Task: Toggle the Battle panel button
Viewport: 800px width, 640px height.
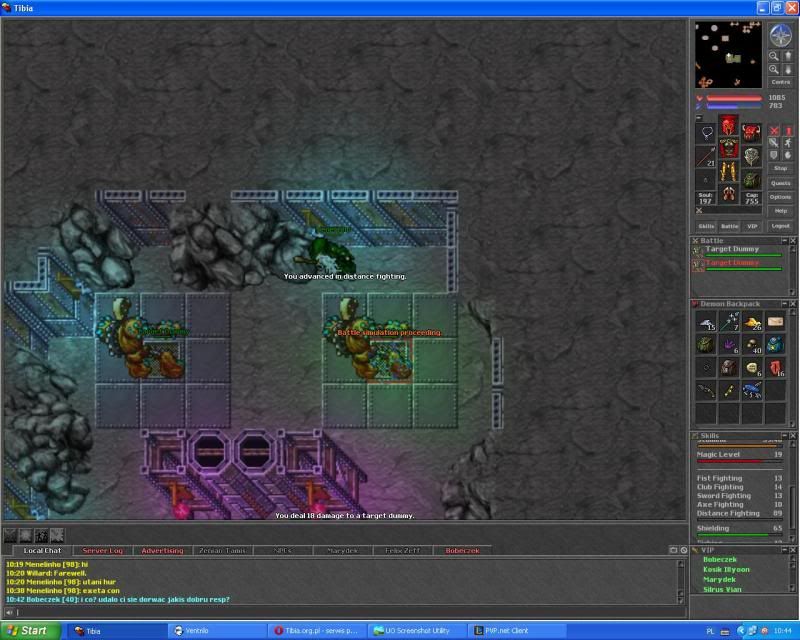Action: pyautogui.click(x=730, y=226)
